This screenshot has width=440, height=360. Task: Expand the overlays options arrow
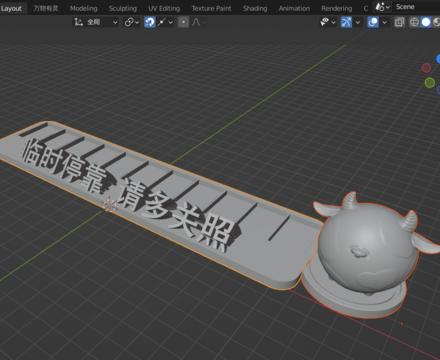click(x=385, y=22)
